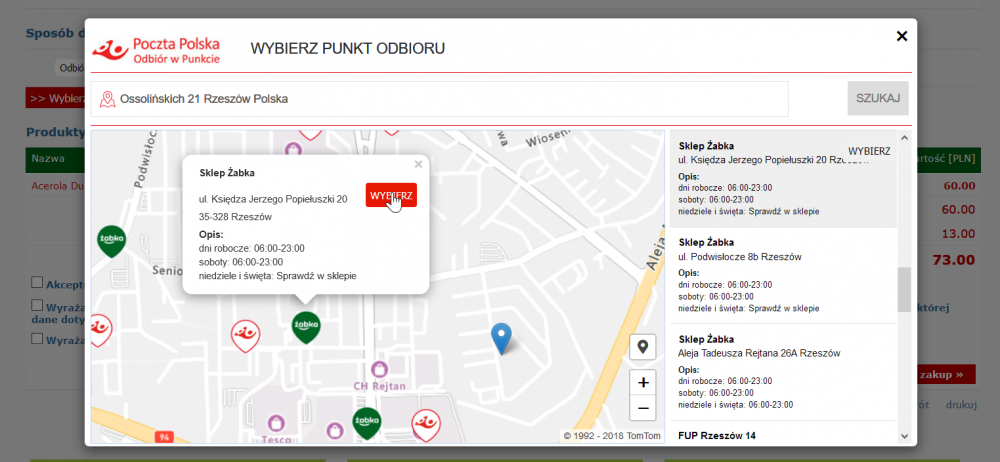Click Acerola product link in background page

tap(58, 186)
